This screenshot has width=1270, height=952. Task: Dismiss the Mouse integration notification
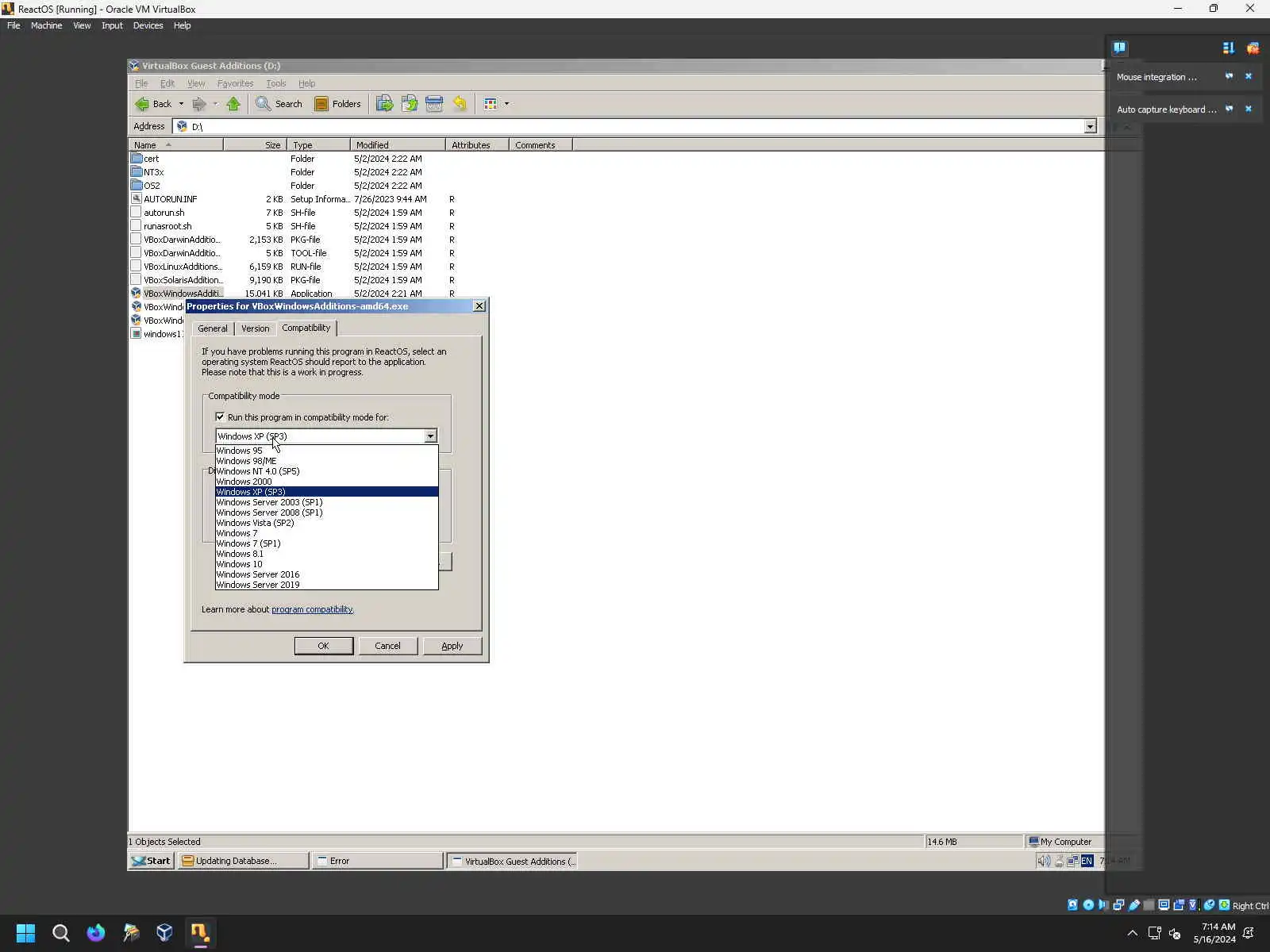[x=1248, y=76]
